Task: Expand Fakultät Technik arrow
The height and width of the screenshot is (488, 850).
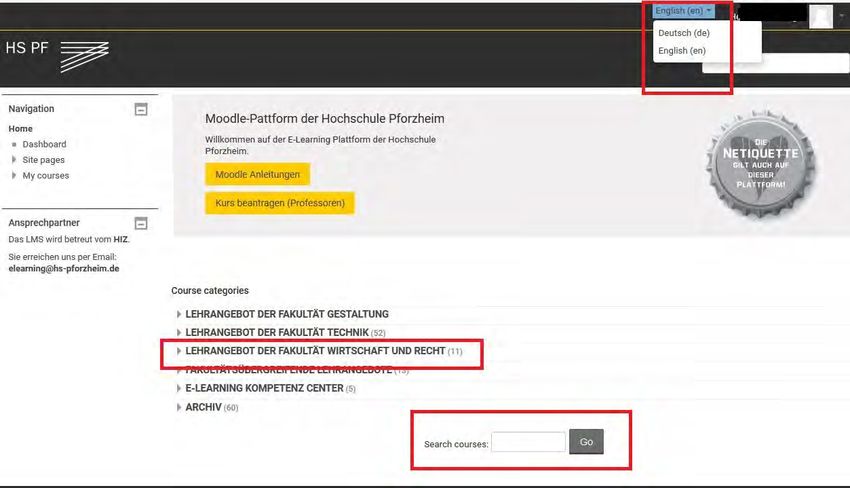Action: [179, 332]
